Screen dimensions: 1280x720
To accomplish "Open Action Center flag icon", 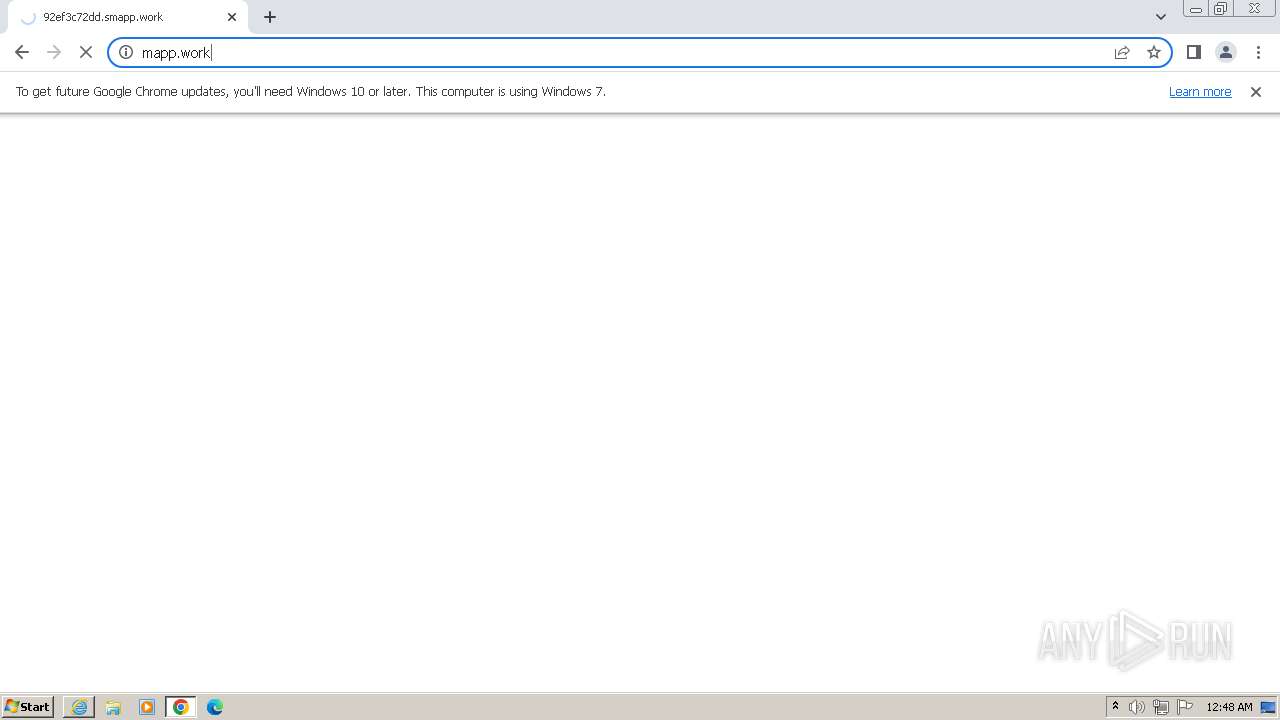I will click(x=1185, y=707).
